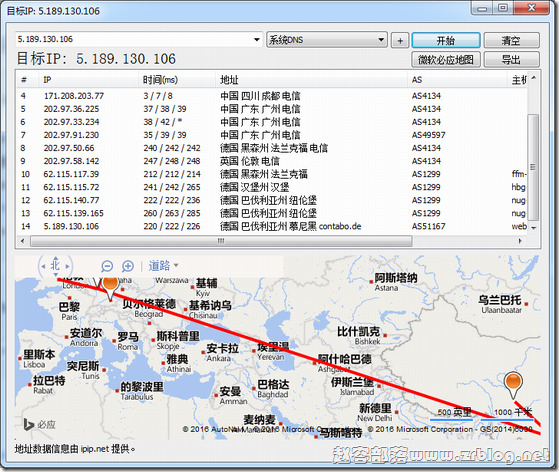Click the map zoom in icon
This screenshot has height=472, width=559.
[x=128, y=266]
